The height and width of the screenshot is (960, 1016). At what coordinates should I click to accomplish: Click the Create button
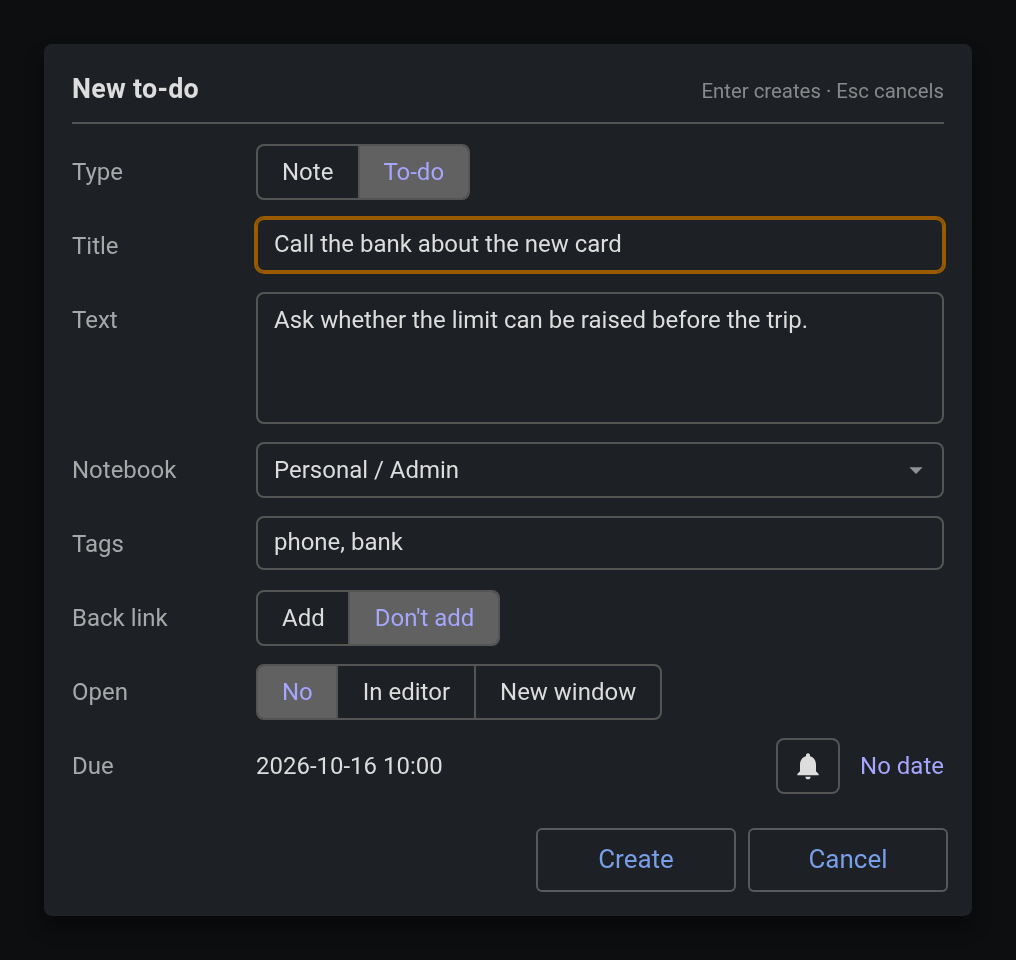(636, 860)
